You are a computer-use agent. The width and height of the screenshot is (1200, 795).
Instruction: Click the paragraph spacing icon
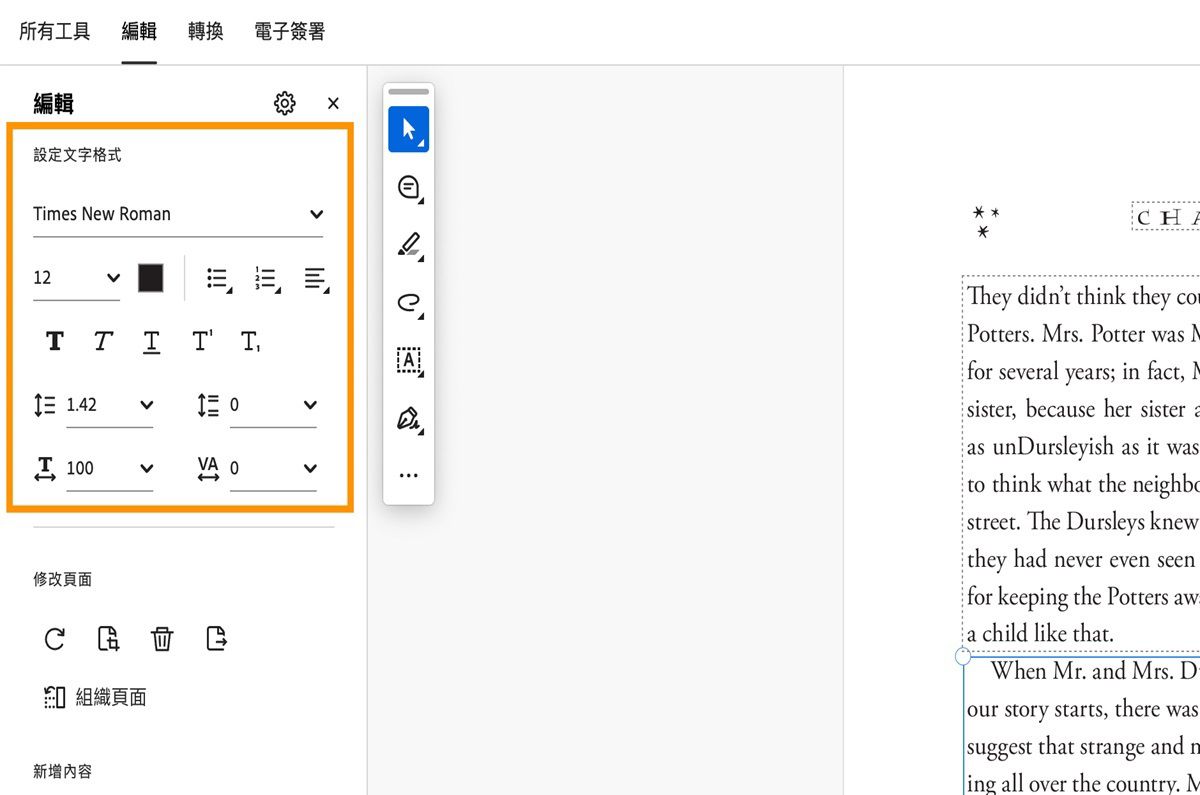208,405
